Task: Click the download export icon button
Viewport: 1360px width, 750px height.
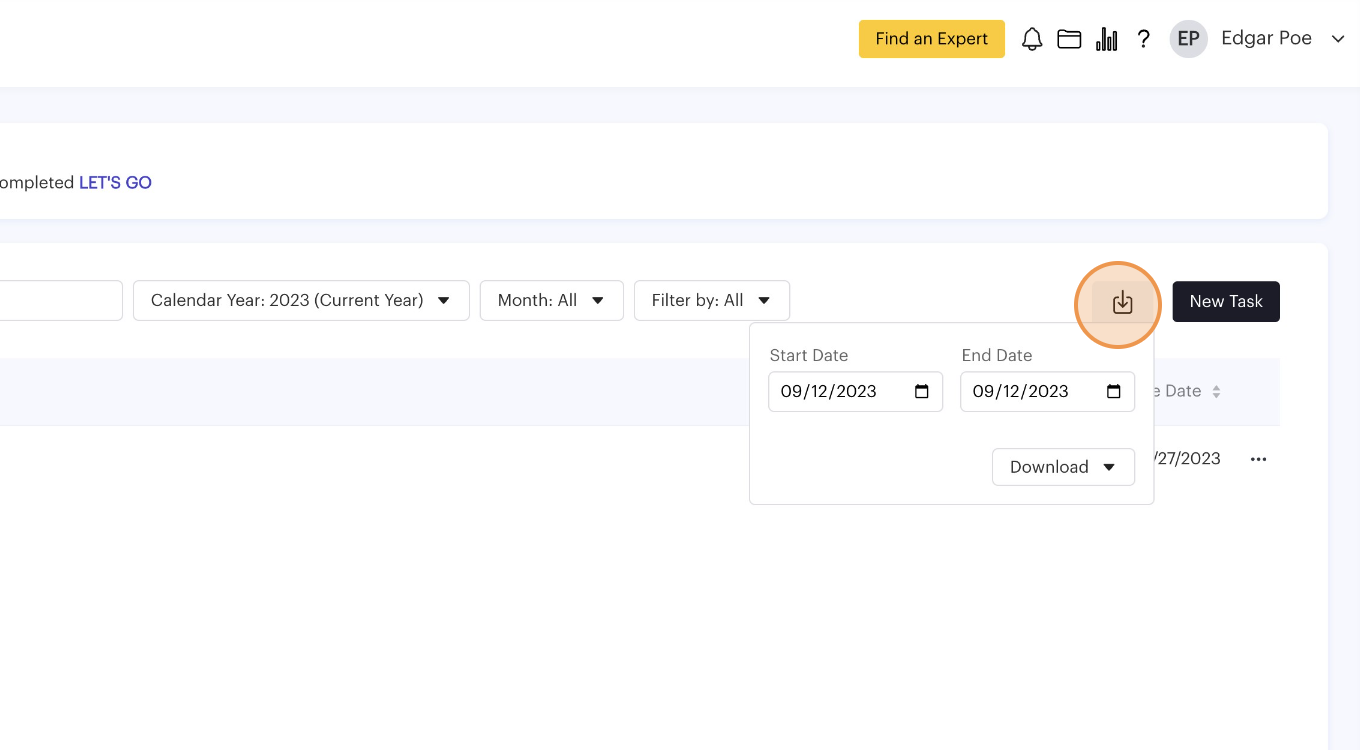Action: click(x=1122, y=302)
